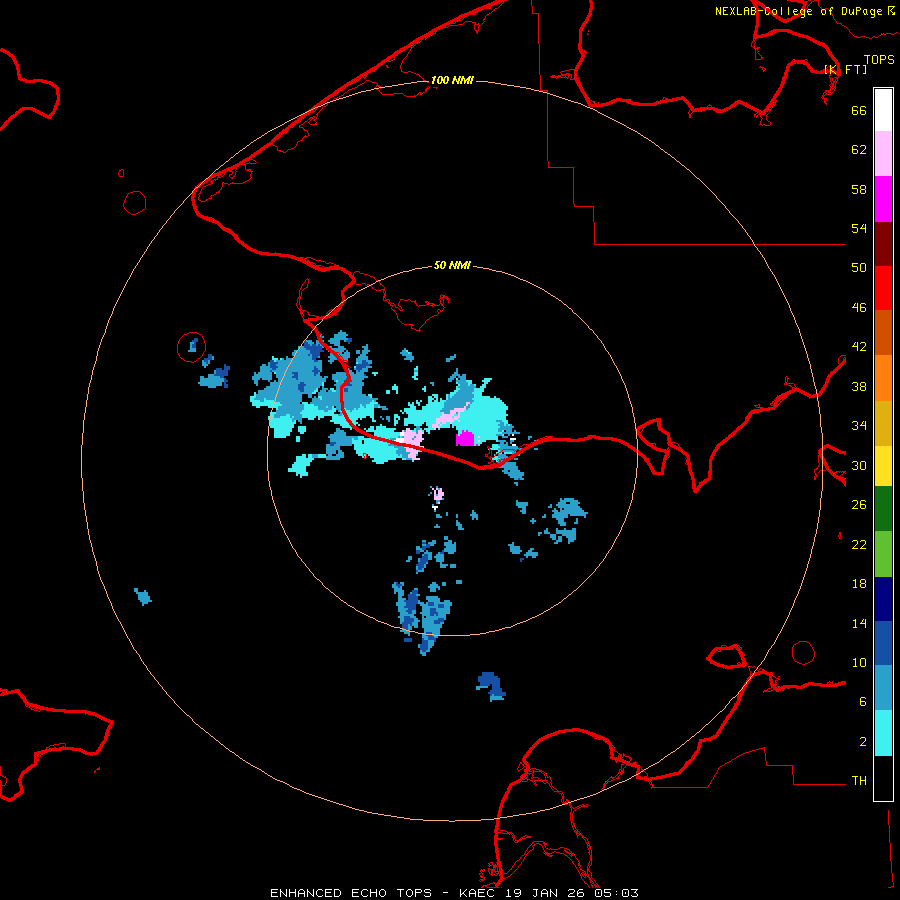
Task: Select the dark red swatch in the legend
Action: click(883, 243)
